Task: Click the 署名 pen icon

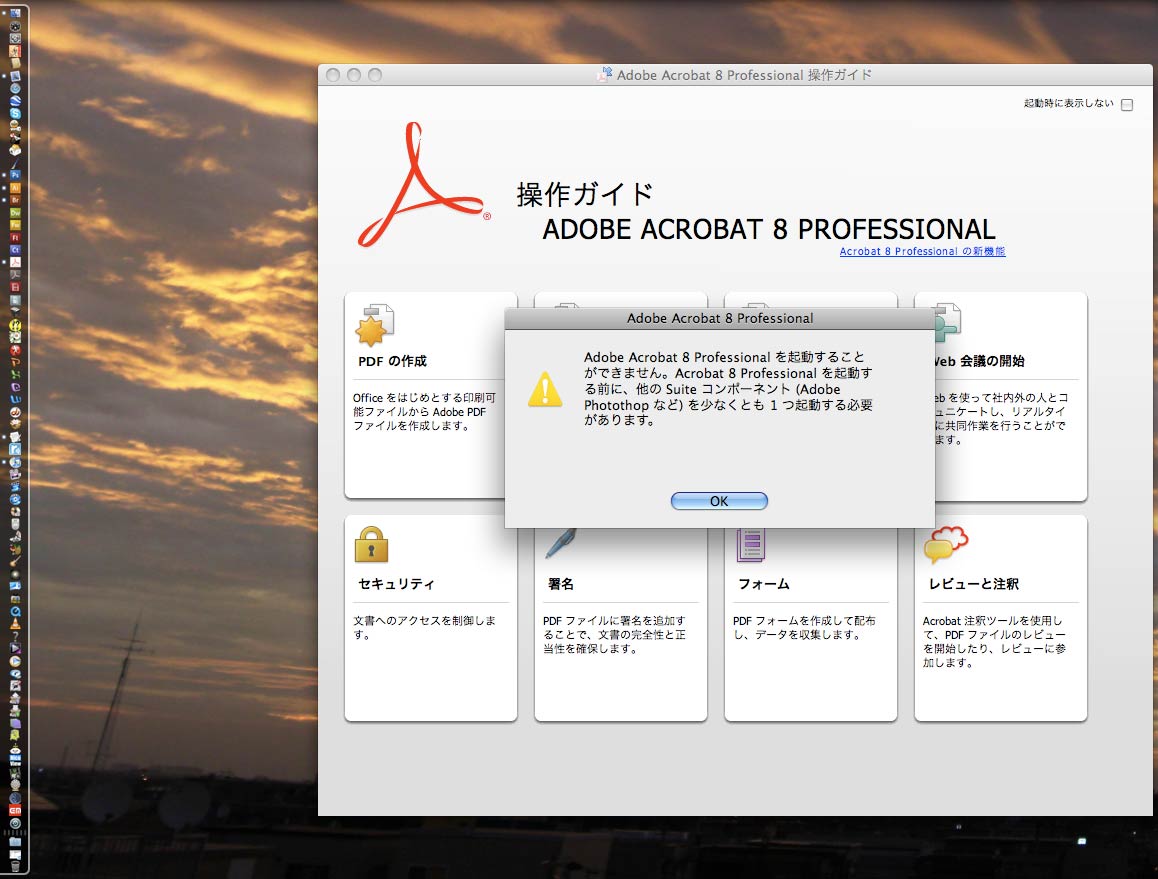Action: 561,544
